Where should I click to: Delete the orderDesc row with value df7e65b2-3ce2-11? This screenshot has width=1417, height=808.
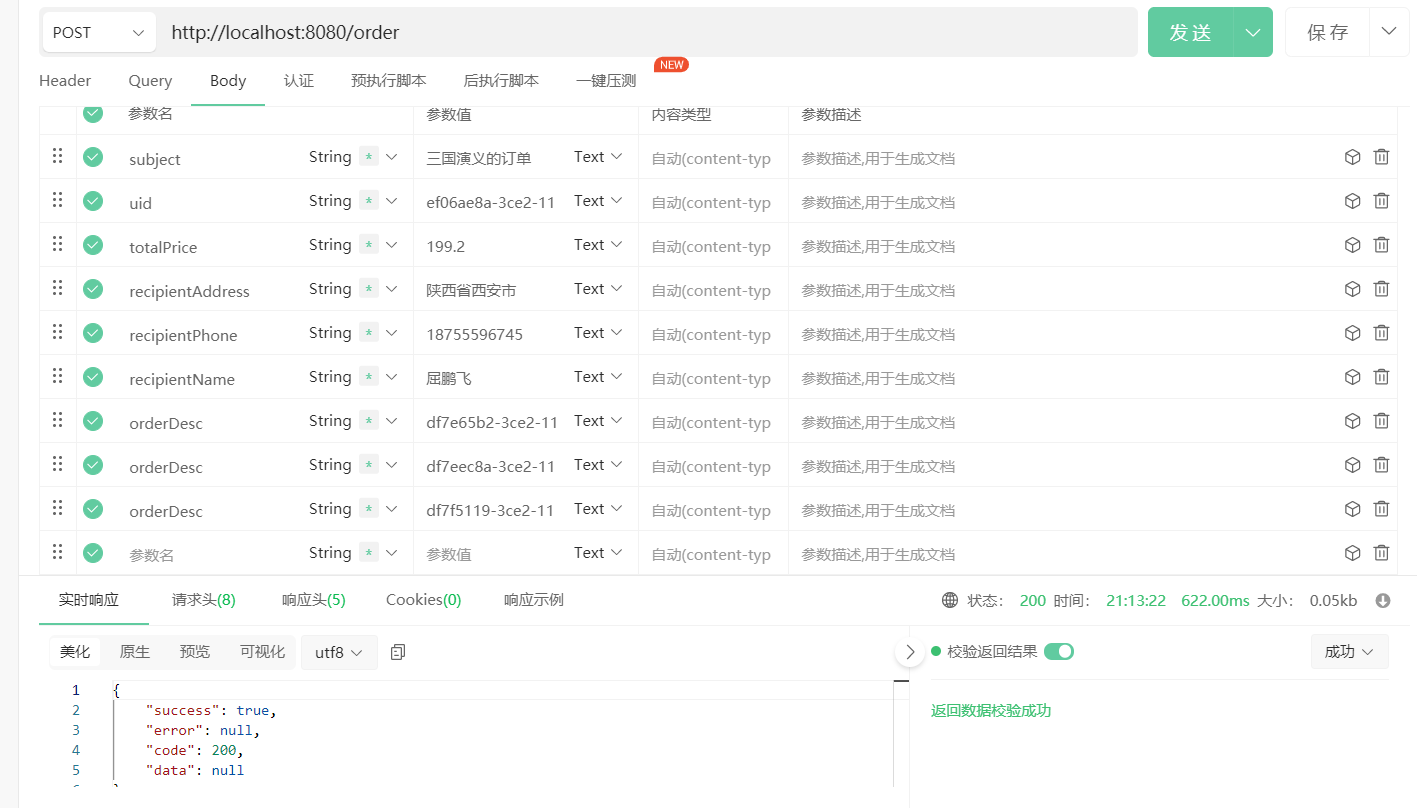[x=1381, y=421]
